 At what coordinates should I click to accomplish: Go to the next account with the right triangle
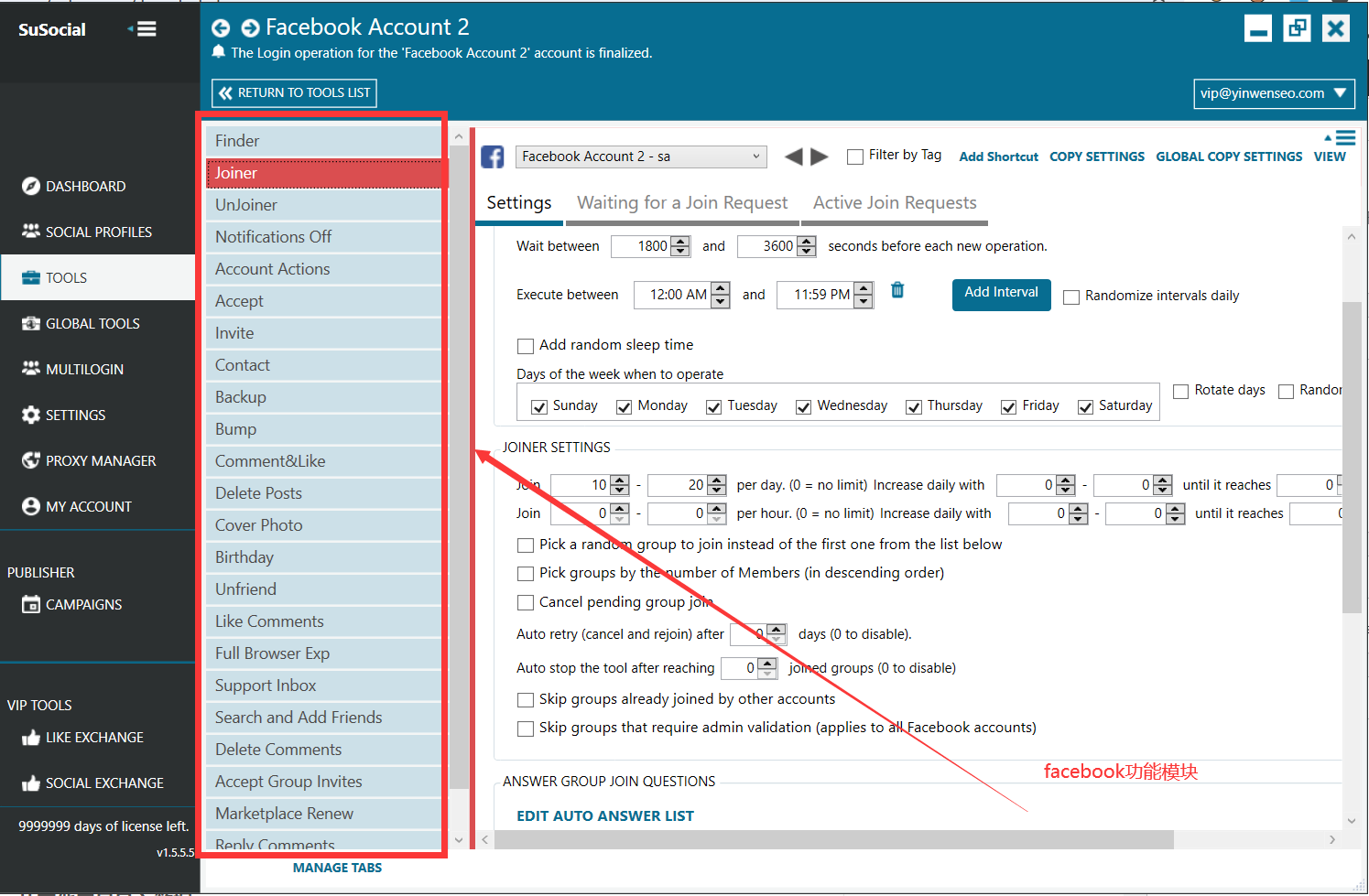click(820, 157)
